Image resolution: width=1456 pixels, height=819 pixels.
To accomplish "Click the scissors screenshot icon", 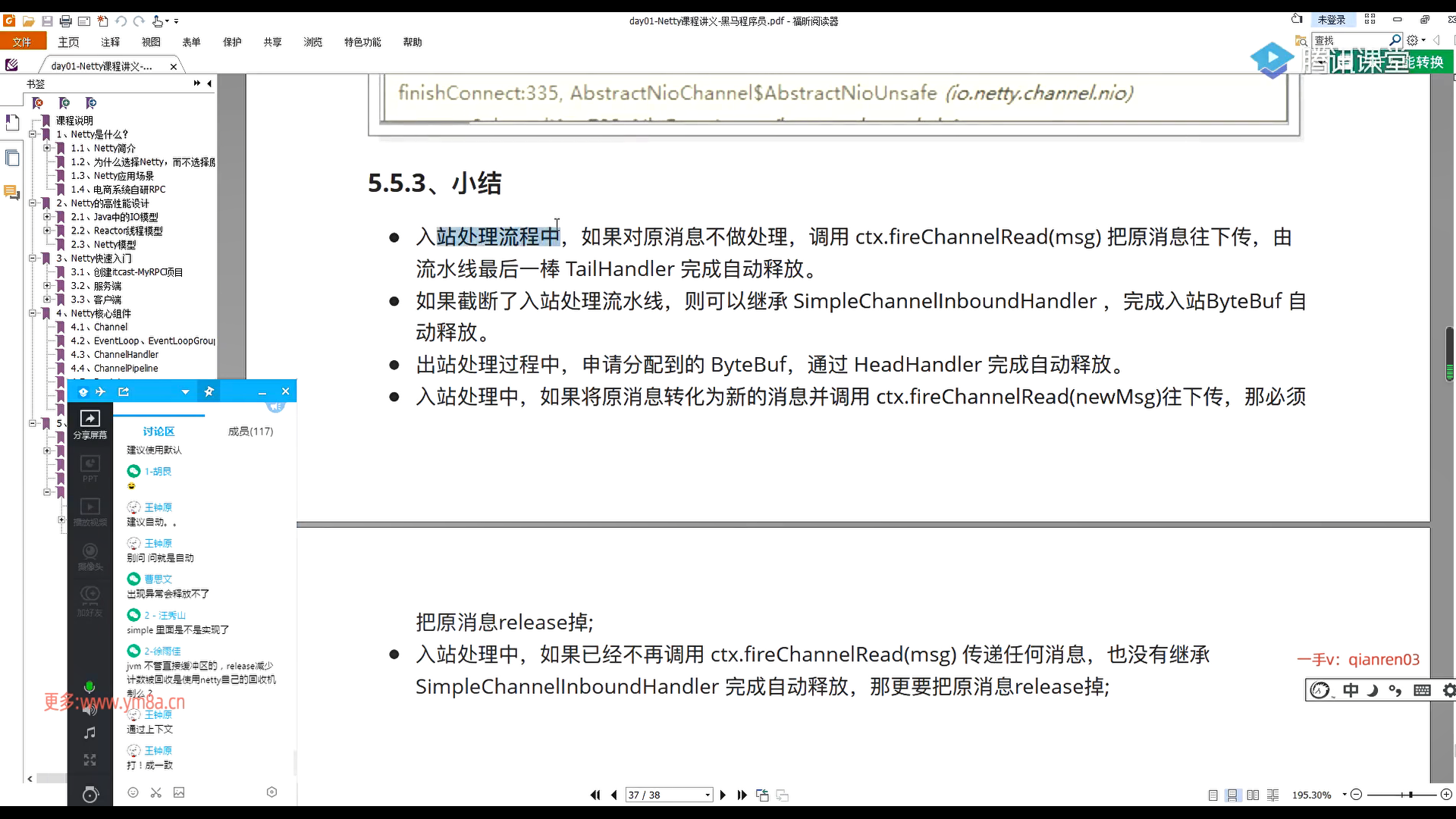I will [156, 792].
